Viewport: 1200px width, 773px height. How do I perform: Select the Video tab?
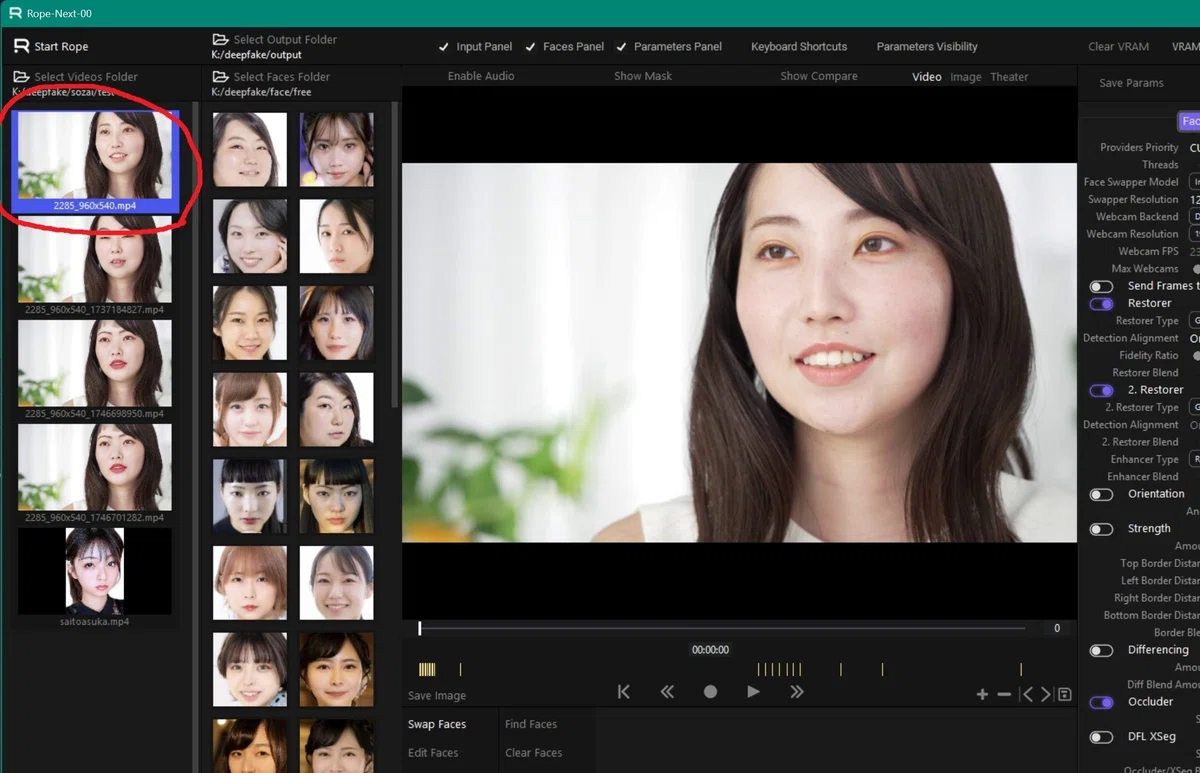[927, 77]
